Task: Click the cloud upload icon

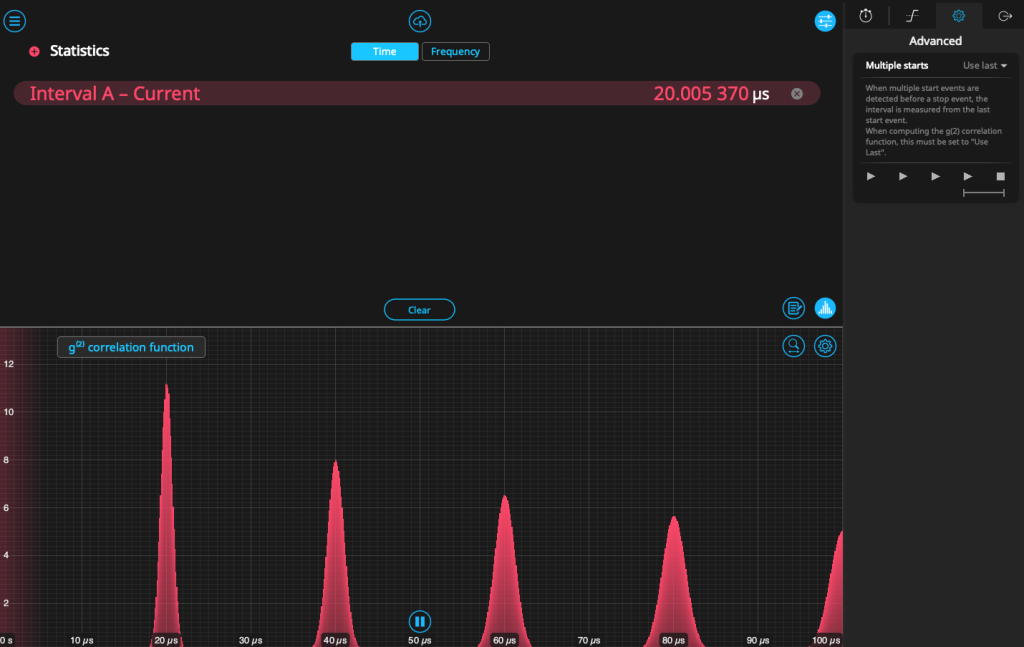Action: [420, 21]
